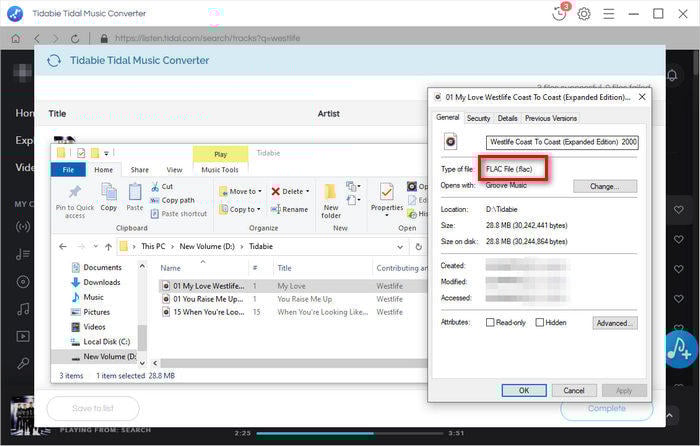Image resolution: width=700 pixels, height=446 pixels.
Task: Open address bar history dropdown
Action: coord(400,247)
